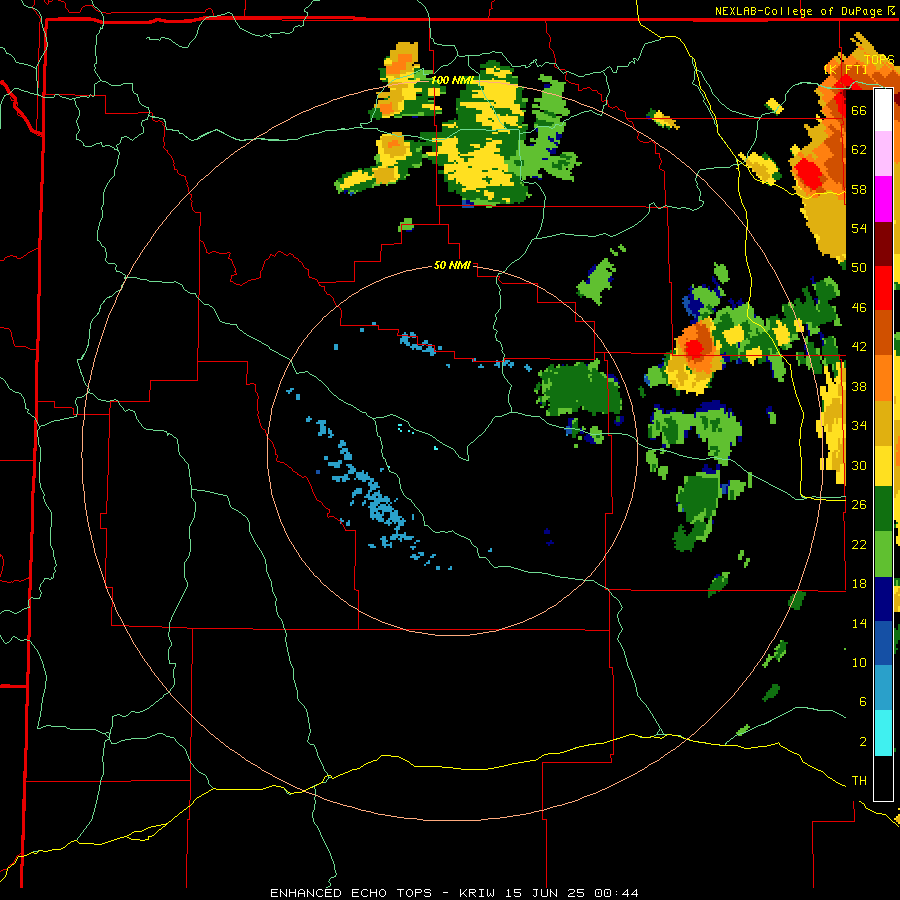Click the 54 legend value
The width and height of the screenshot is (900, 900).
click(x=859, y=228)
